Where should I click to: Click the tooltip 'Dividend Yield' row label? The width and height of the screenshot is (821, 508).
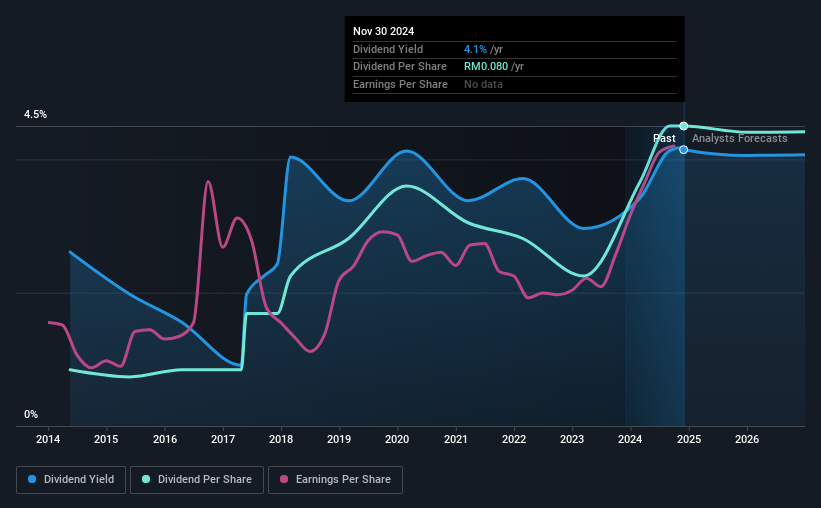click(x=388, y=49)
